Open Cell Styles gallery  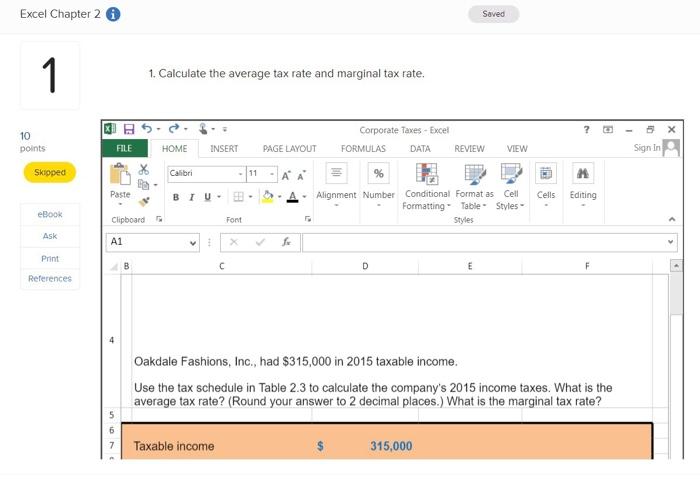coord(510,187)
